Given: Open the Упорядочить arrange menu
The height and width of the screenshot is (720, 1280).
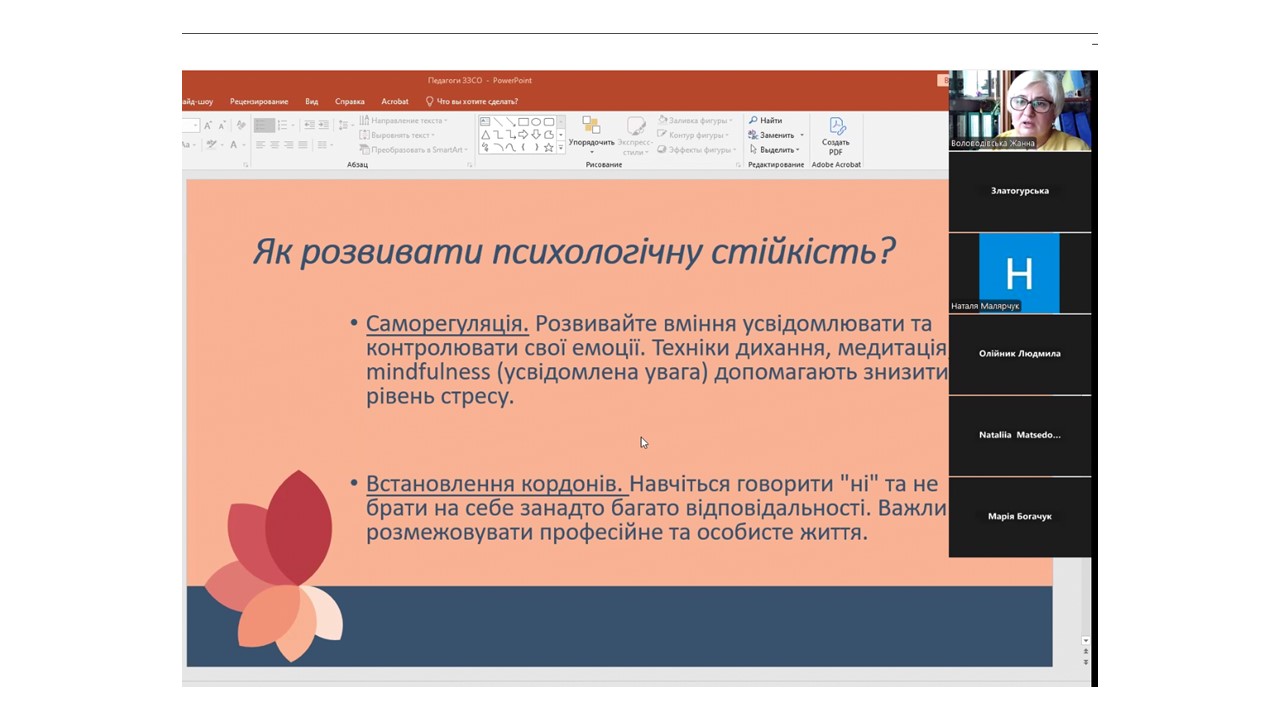Looking at the screenshot, I should pyautogui.click(x=592, y=136).
